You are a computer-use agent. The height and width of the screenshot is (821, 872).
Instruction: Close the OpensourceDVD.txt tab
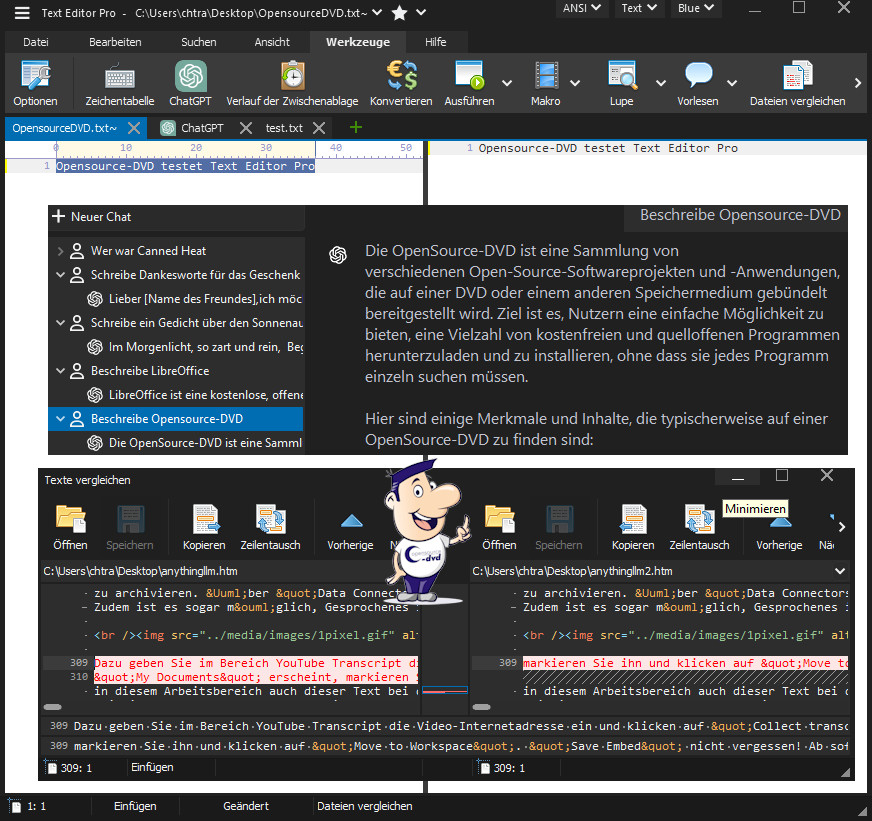pos(135,128)
